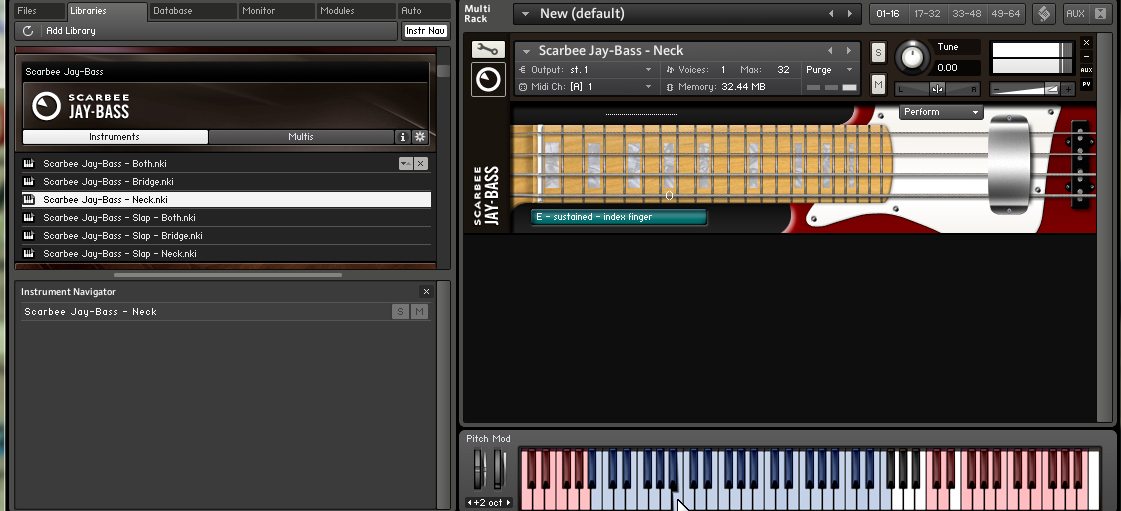Click the Scarbee Jay-Bass library banner logo
Screen dimensions: 1121x511
coord(82,106)
